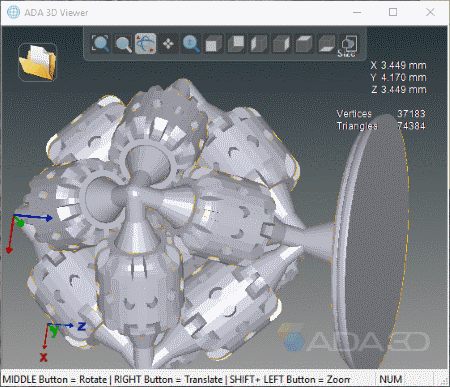This screenshot has height=387, width=450.
Task: Maximize the ADA 3D Viewer window
Action: tap(393, 12)
